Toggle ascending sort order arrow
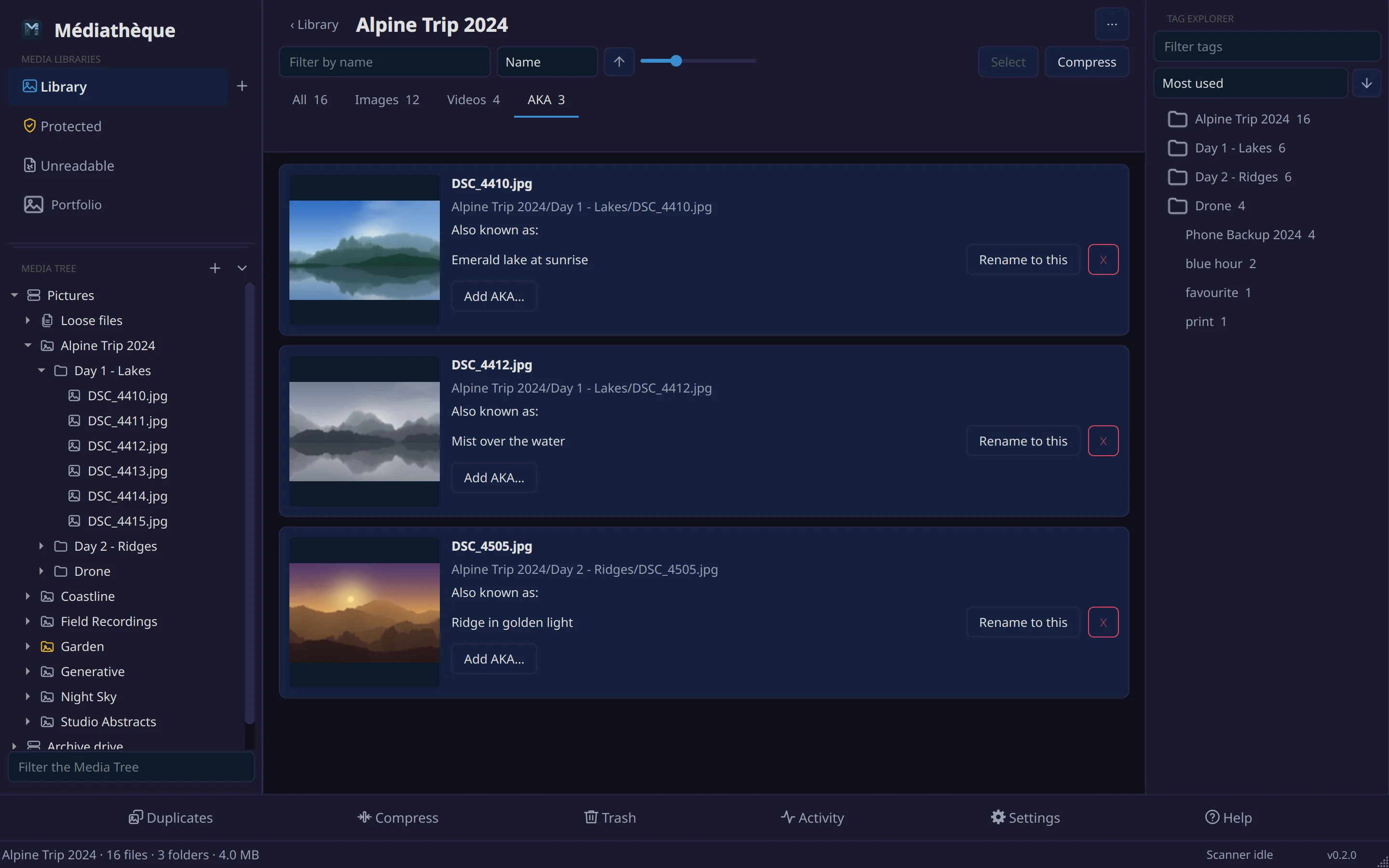 click(x=619, y=61)
